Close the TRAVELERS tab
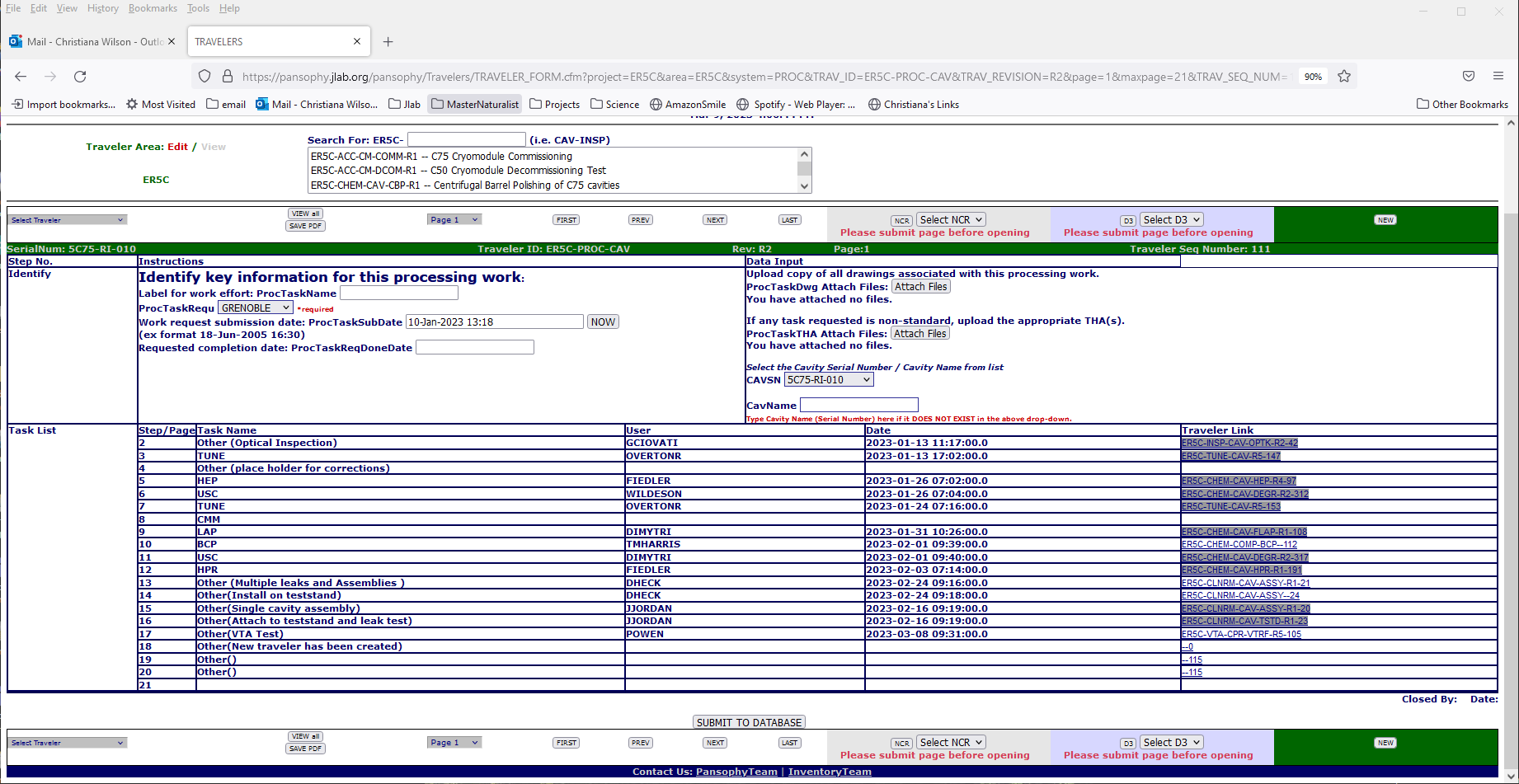The width and height of the screenshot is (1519, 784). tap(357, 41)
